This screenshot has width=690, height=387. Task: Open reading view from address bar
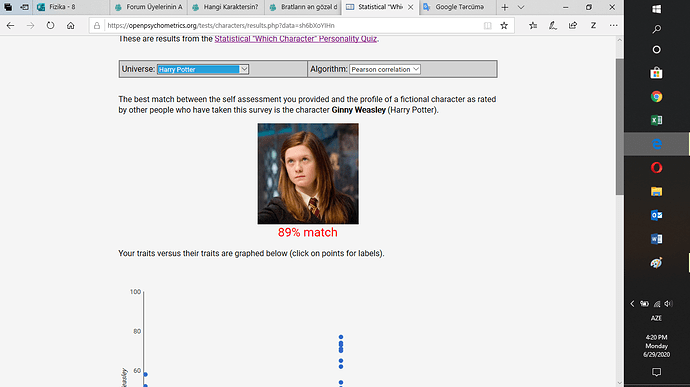(488, 26)
